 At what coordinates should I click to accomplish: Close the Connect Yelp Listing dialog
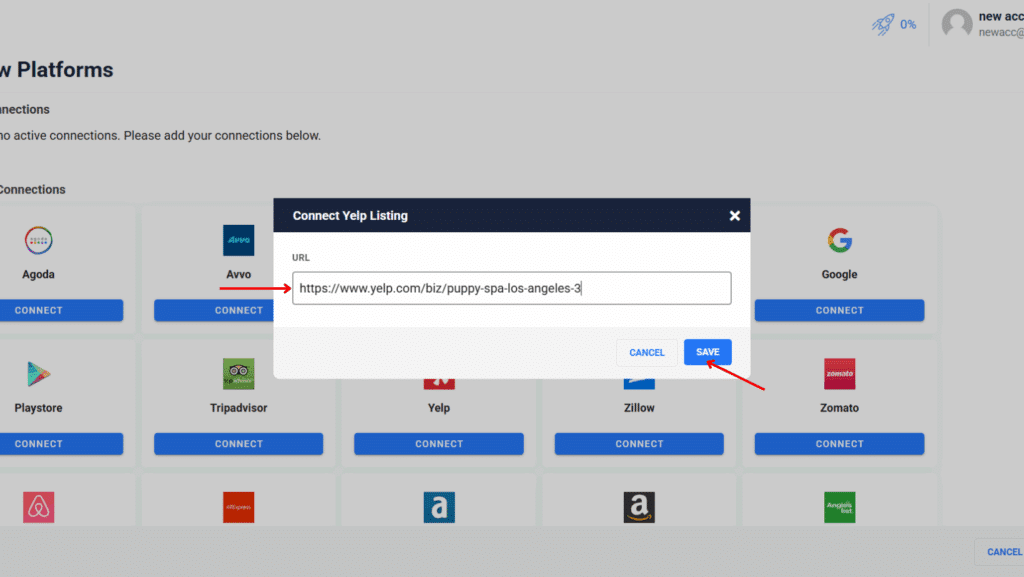(735, 215)
